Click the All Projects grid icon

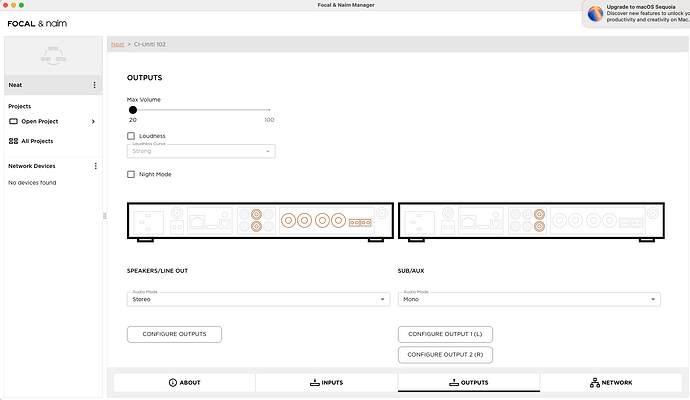coord(13,141)
